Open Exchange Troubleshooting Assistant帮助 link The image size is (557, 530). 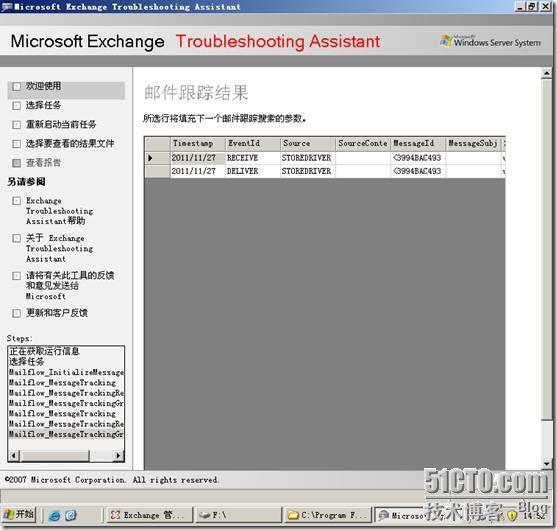59,211
